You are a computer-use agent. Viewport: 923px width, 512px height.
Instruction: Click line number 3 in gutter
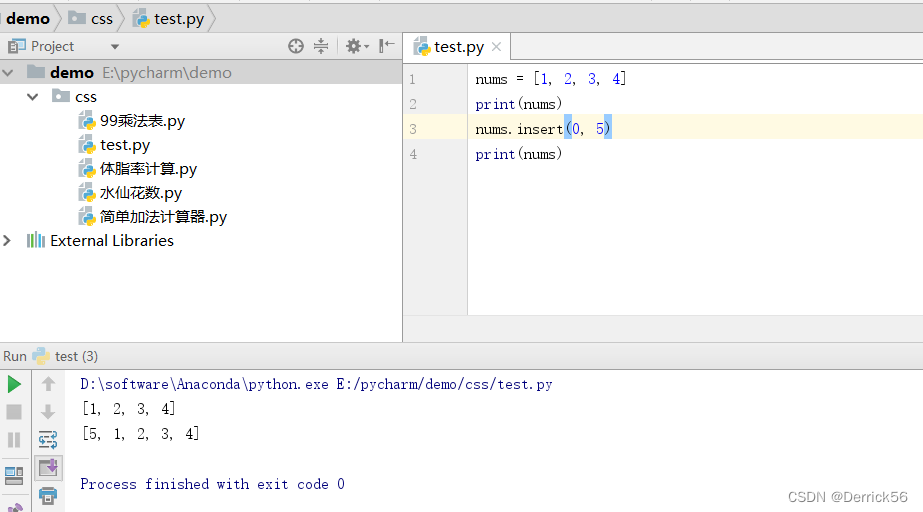(413, 129)
